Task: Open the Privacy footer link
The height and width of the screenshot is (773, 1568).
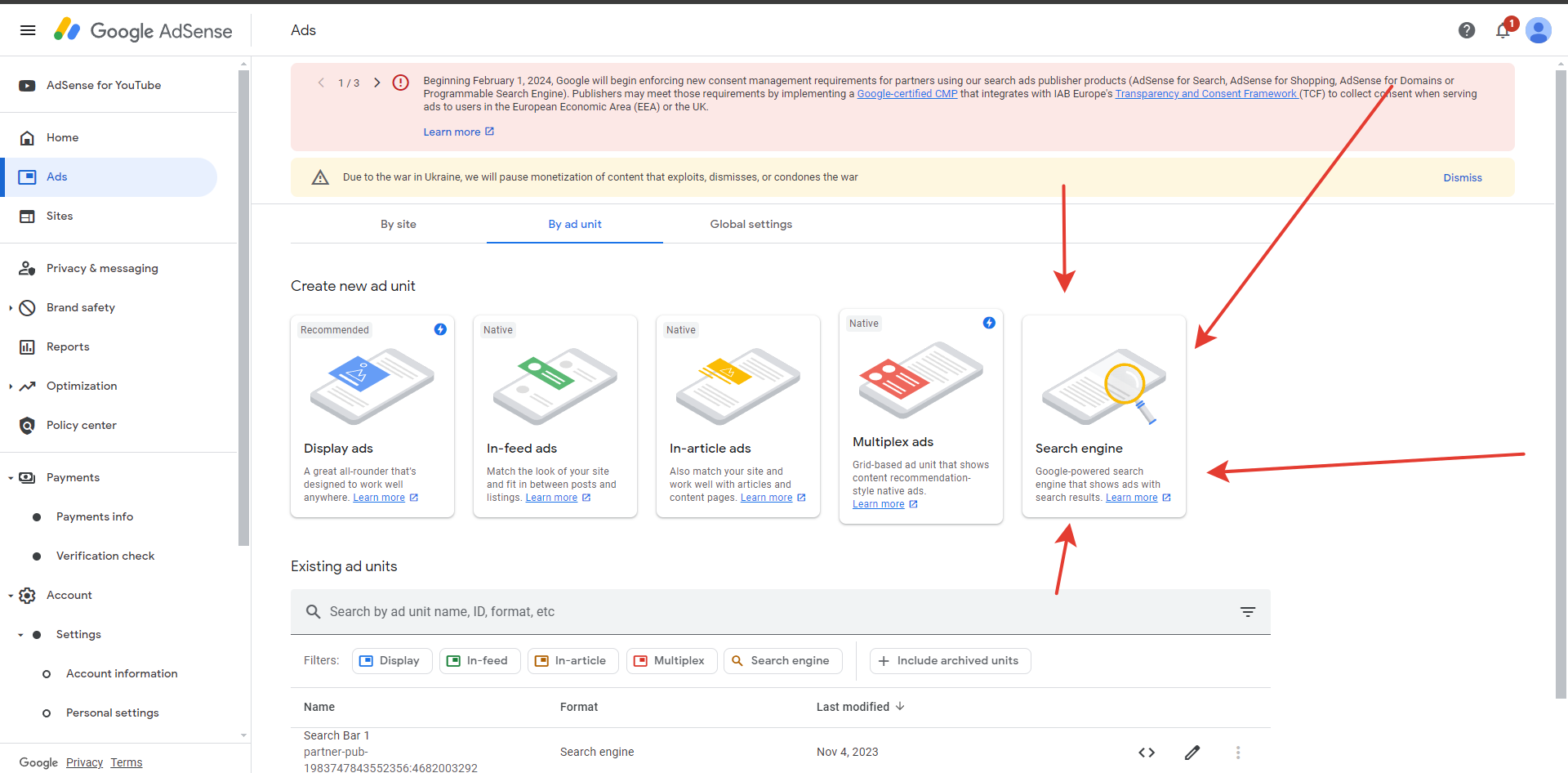Action: coord(84,762)
